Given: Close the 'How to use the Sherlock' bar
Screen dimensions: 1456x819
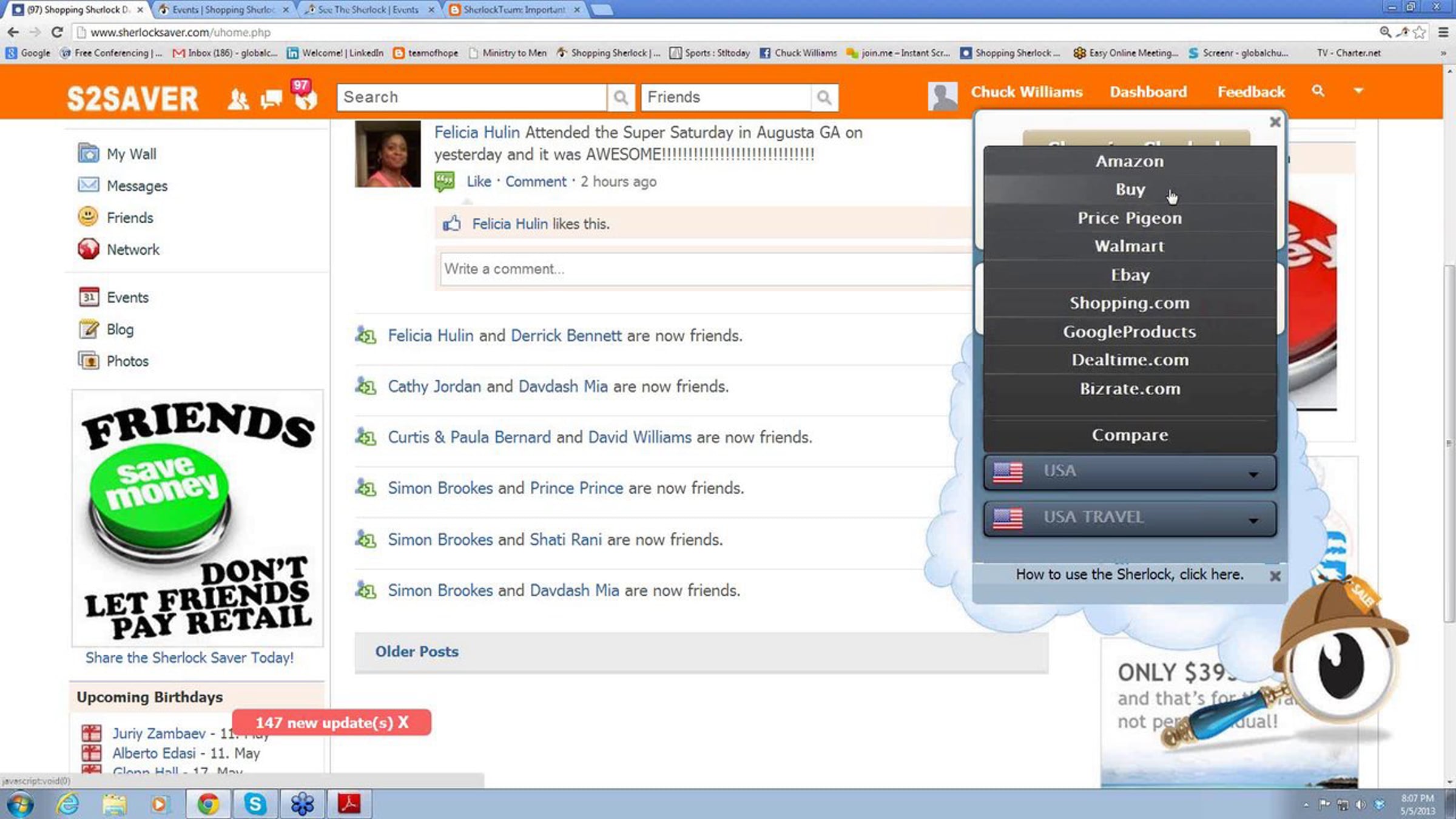Looking at the screenshot, I should 1275,576.
